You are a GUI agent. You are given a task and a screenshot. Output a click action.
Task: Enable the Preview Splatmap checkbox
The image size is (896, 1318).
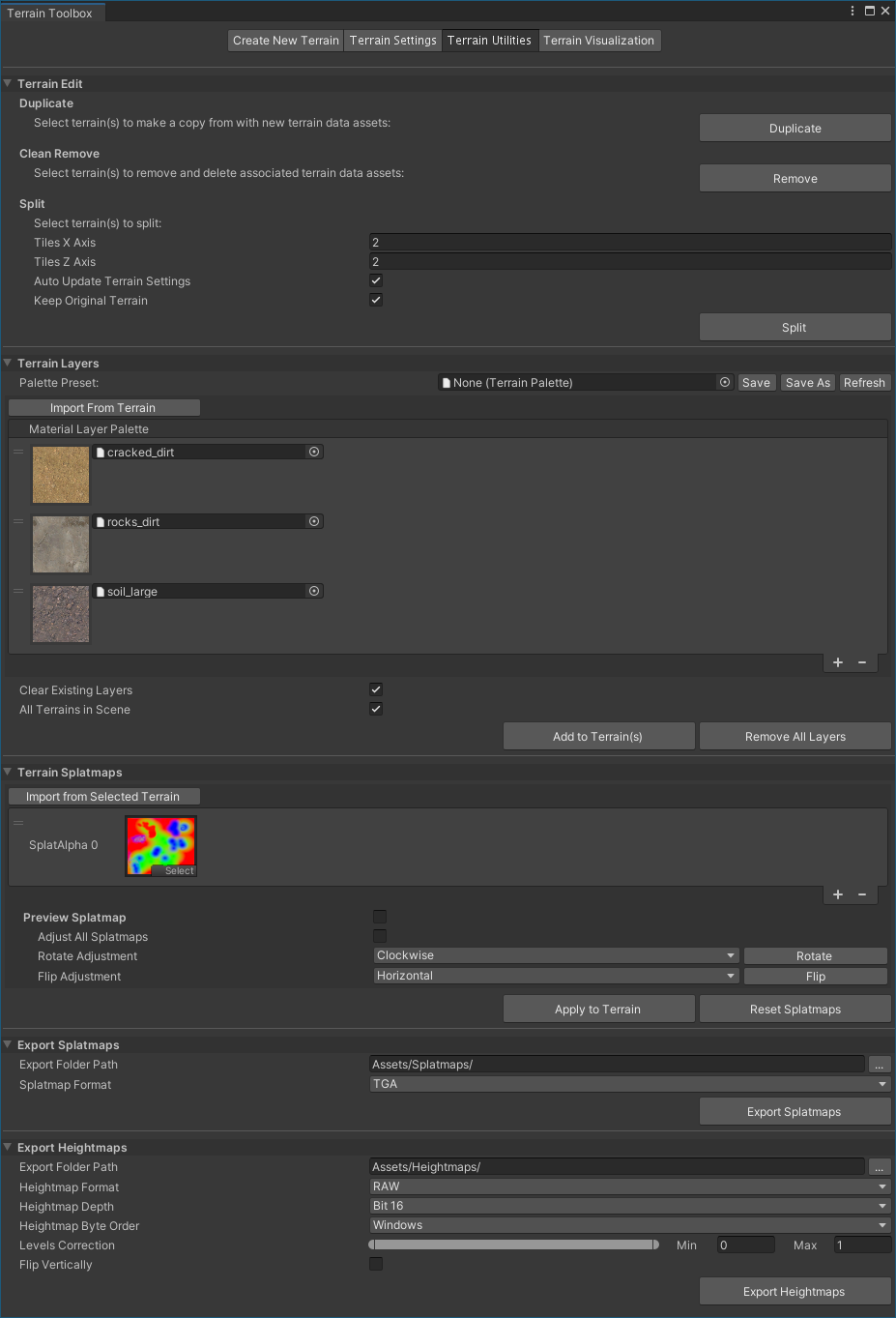pos(380,917)
